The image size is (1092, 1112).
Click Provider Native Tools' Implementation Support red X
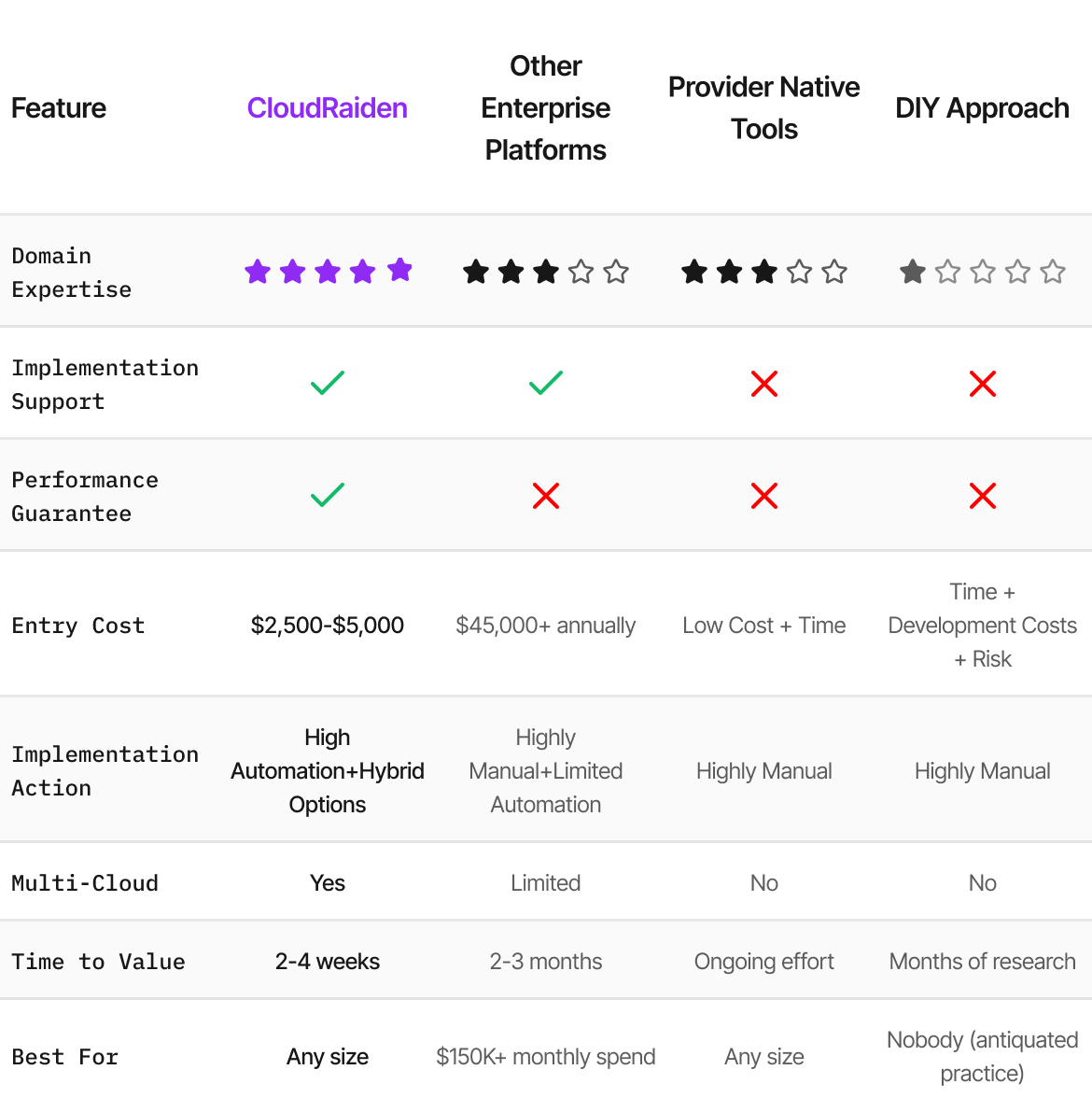pos(764,384)
